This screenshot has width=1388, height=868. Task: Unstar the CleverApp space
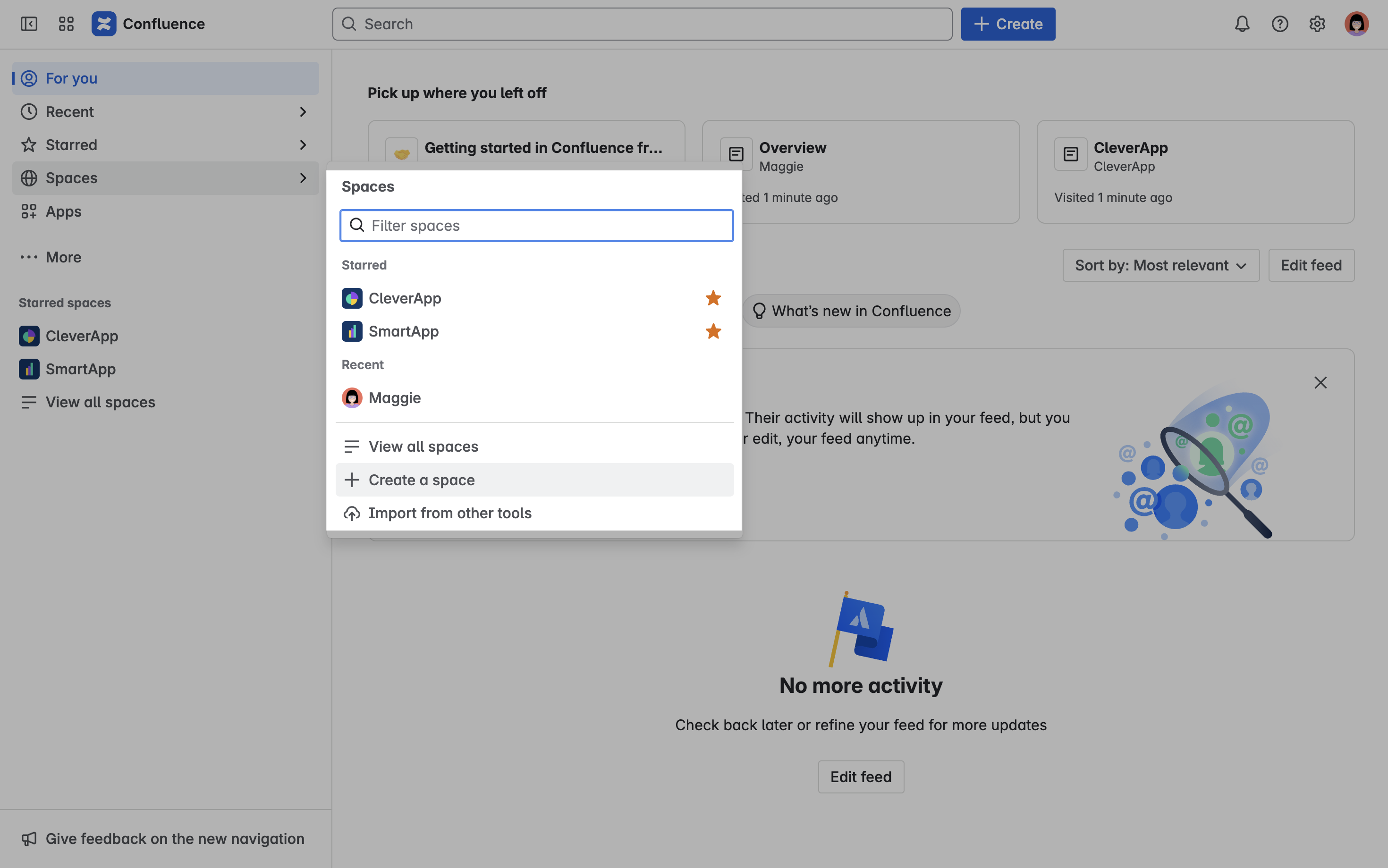(713, 298)
